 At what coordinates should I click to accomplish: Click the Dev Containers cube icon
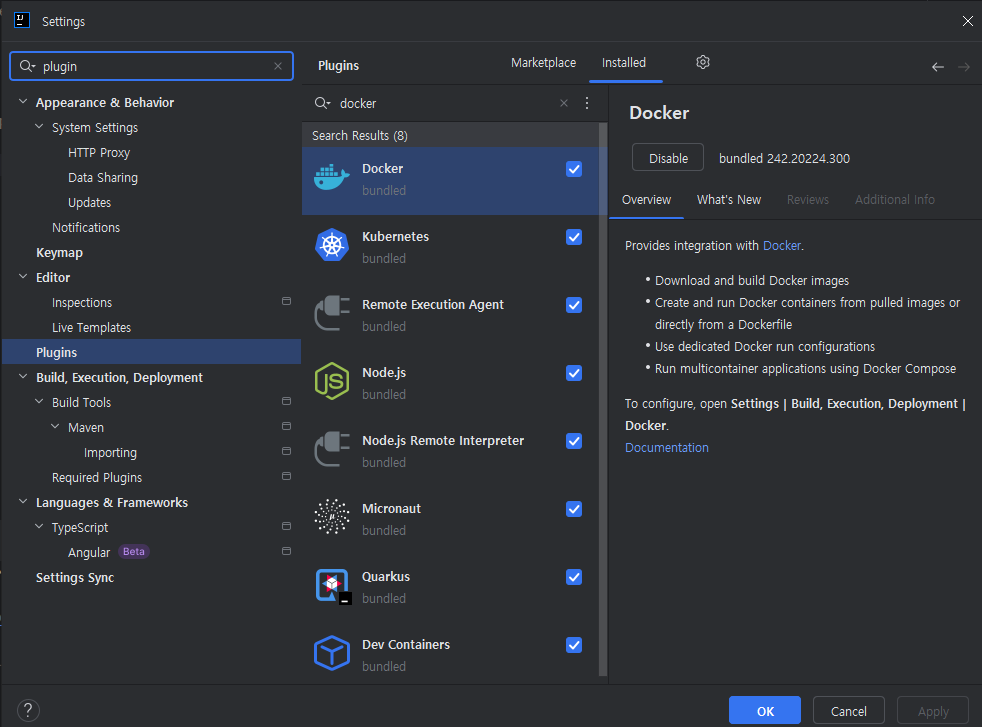tap(331, 652)
